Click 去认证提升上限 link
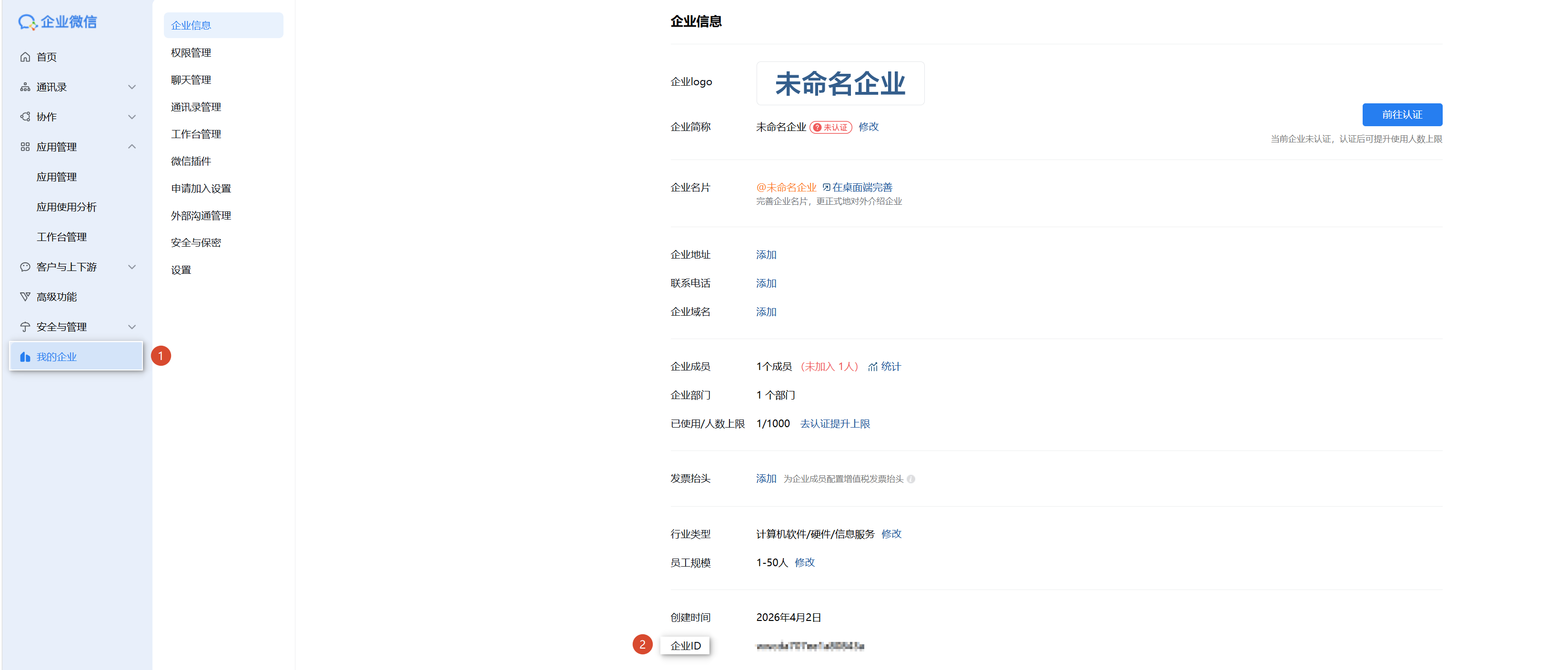This screenshot has width=1568, height=670. pyautogui.click(x=835, y=423)
